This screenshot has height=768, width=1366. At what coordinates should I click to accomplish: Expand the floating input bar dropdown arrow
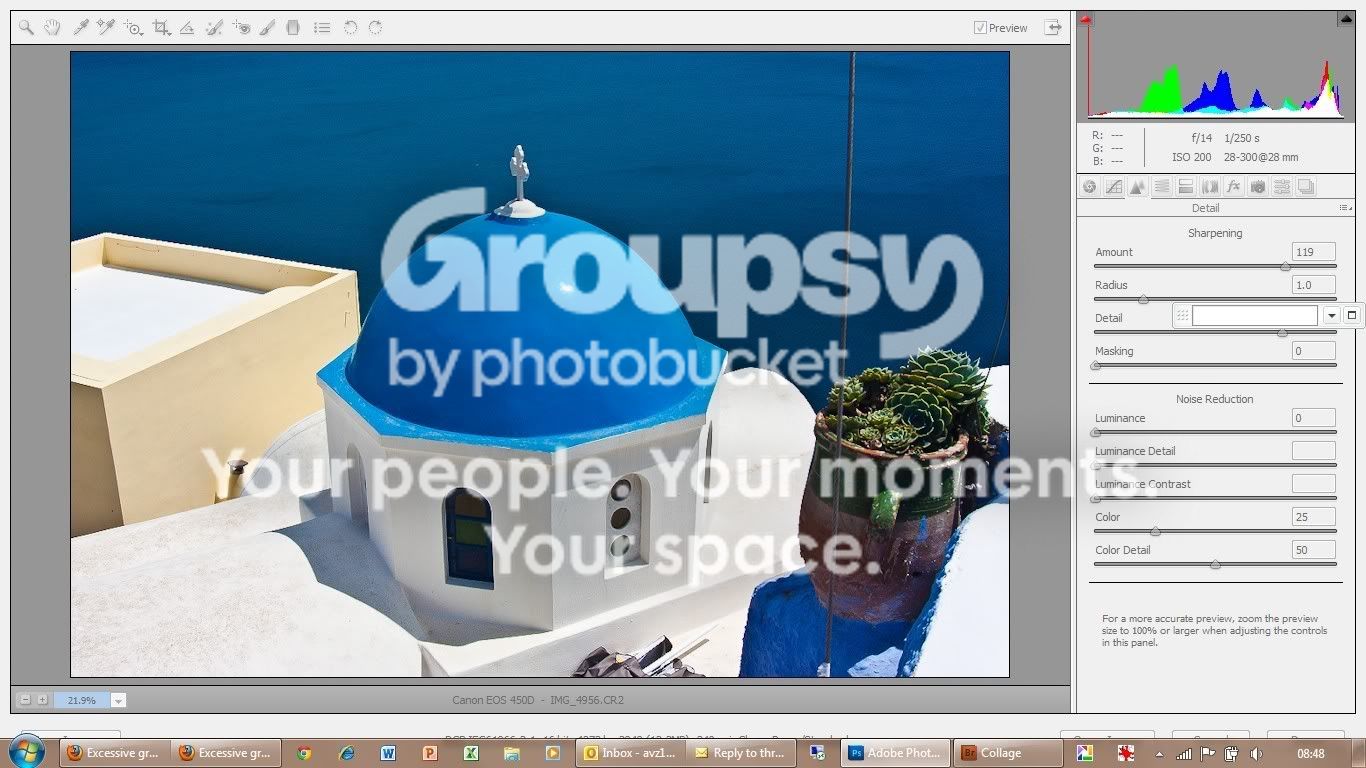coord(1331,315)
